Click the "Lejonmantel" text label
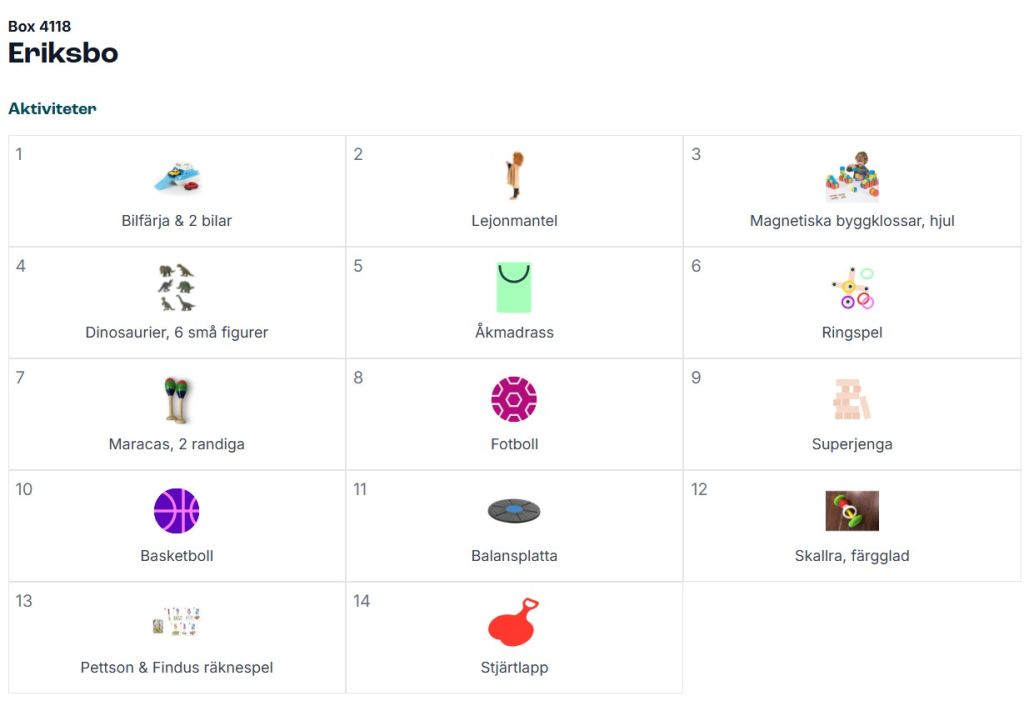1024x706 pixels. tap(514, 221)
